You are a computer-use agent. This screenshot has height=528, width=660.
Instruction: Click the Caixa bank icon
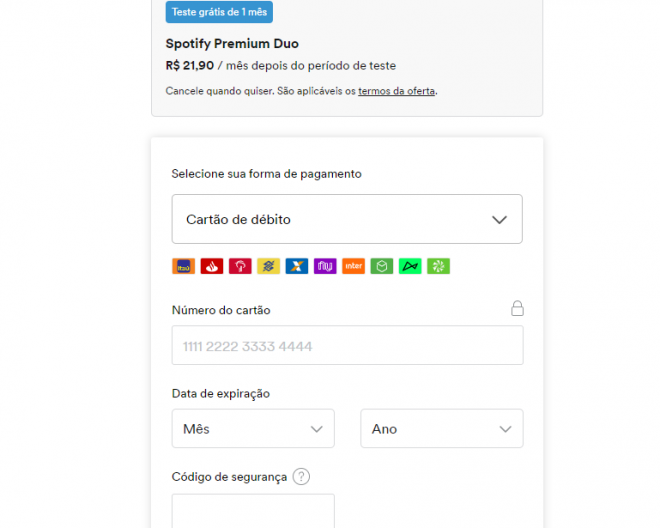[x=297, y=266]
